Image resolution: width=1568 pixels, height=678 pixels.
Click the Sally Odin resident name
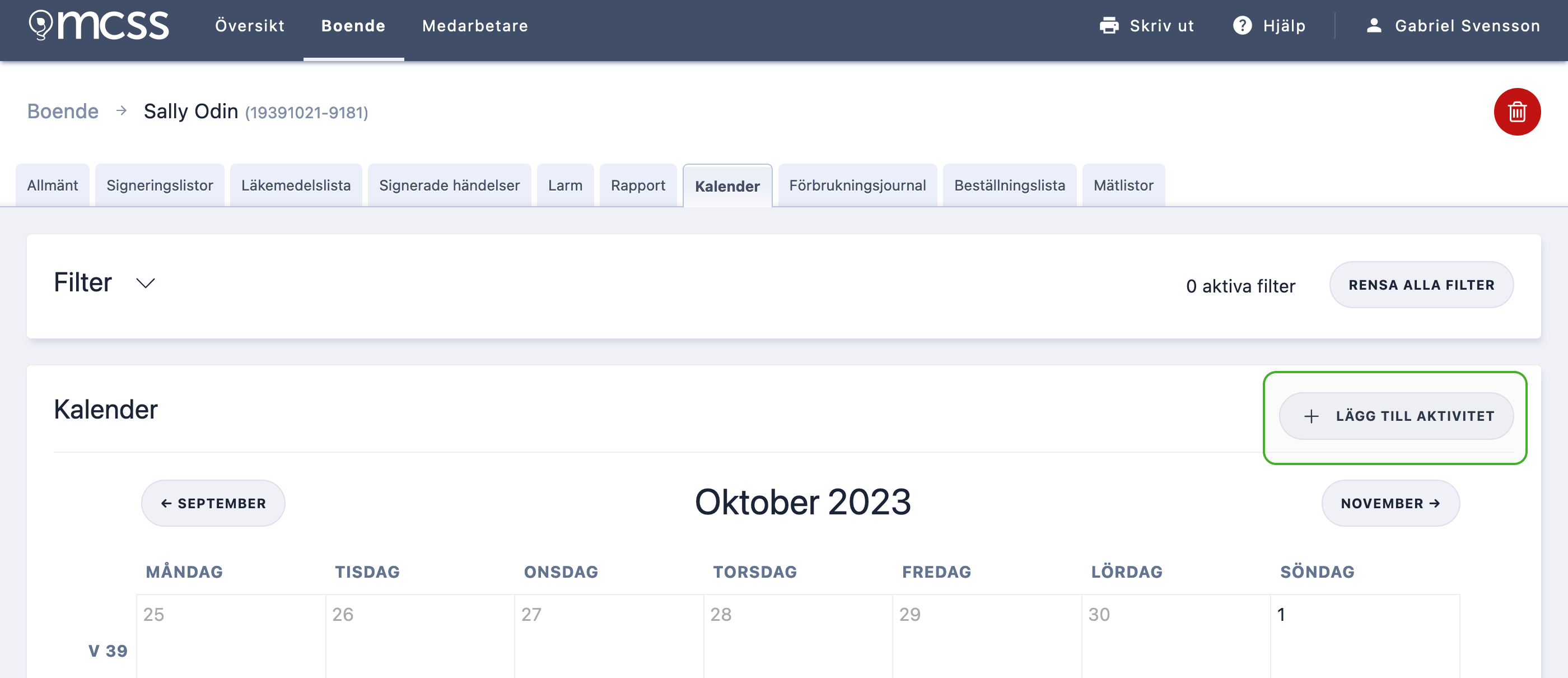tap(190, 112)
